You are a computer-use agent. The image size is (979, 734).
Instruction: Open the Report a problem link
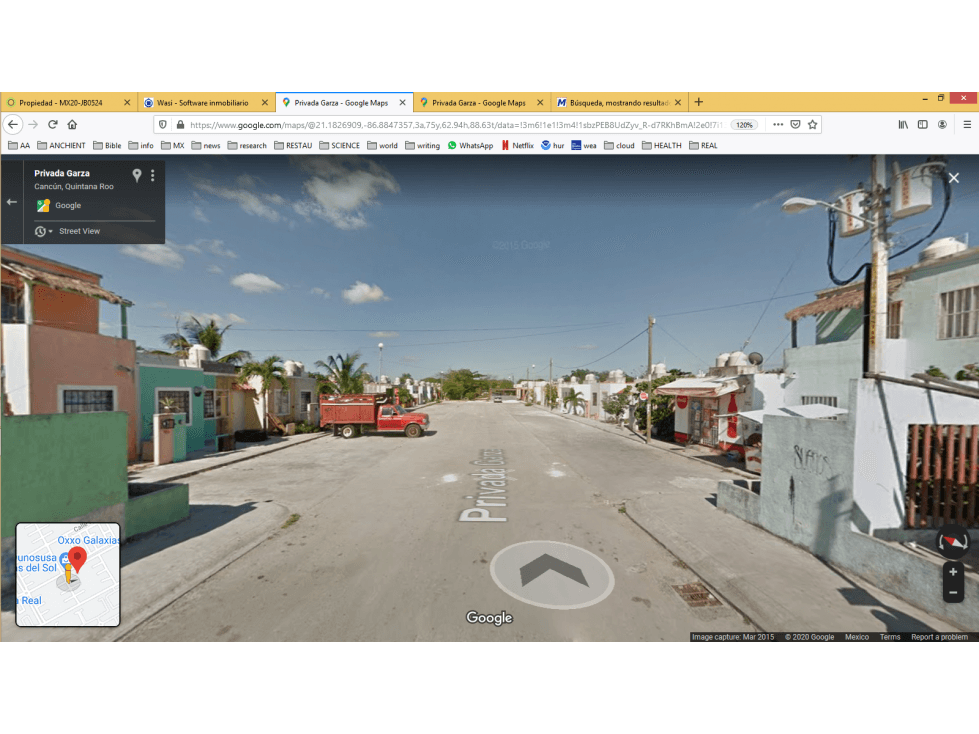939,637
